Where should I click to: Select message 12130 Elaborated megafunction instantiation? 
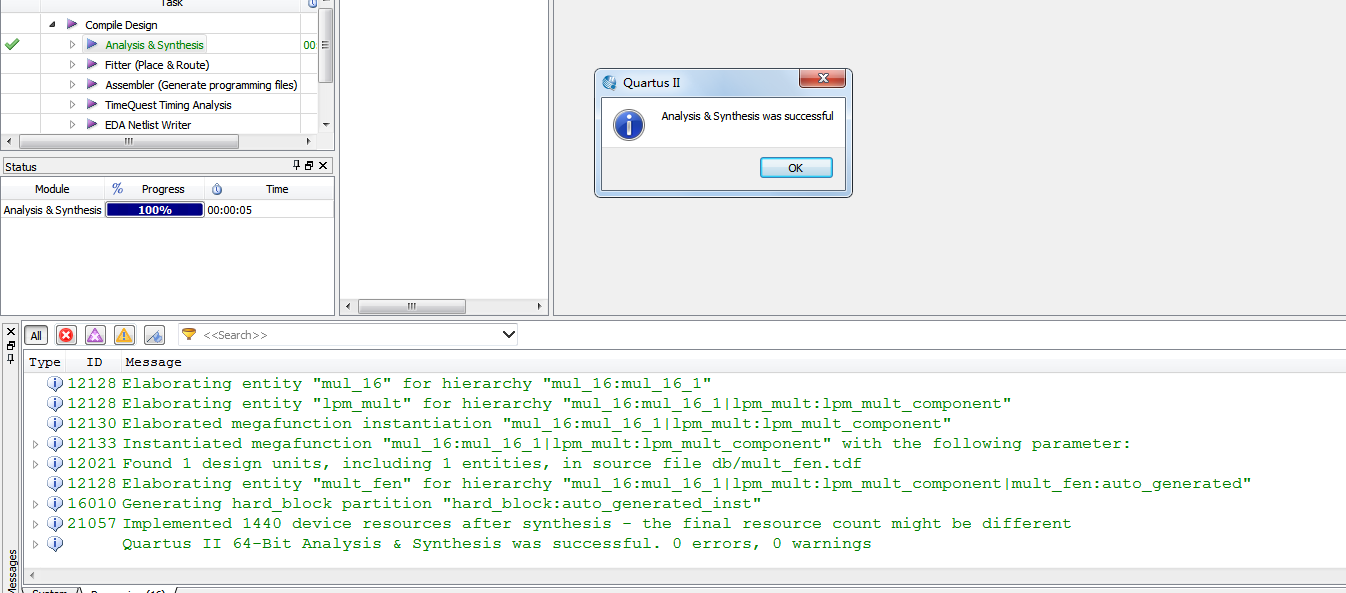tap(537, 423)
